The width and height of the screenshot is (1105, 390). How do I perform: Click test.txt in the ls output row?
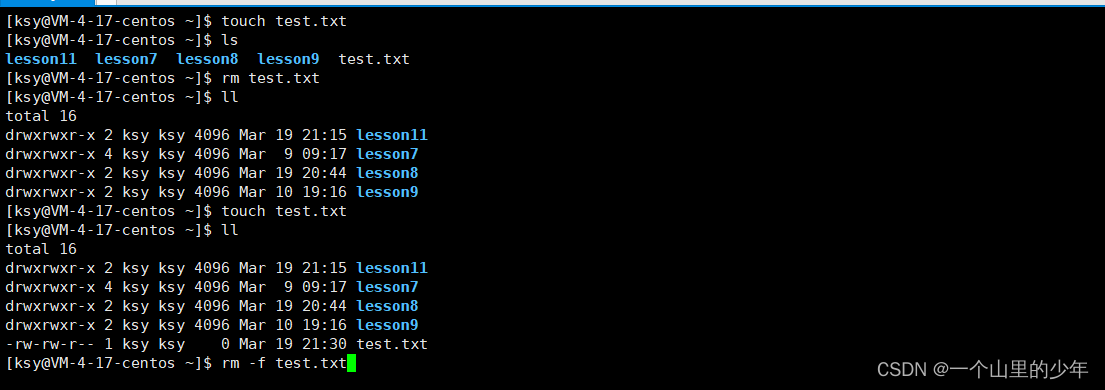tap(374, 59)
